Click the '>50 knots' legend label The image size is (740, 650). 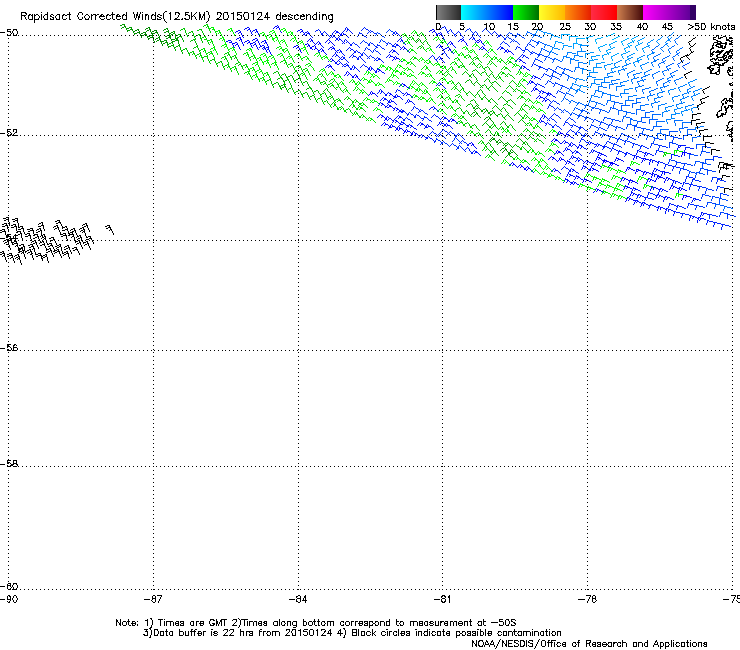pos(711,27)
